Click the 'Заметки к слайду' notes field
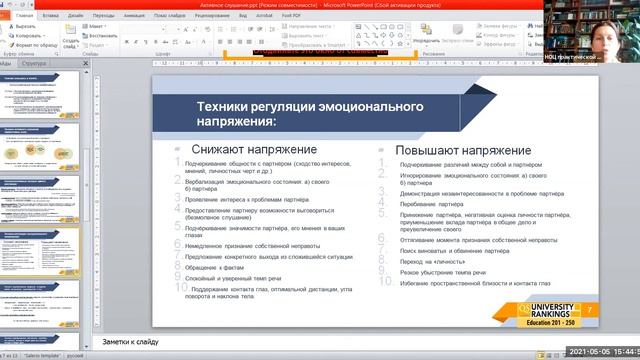640x360 pixels. click(x=130, y=342)
